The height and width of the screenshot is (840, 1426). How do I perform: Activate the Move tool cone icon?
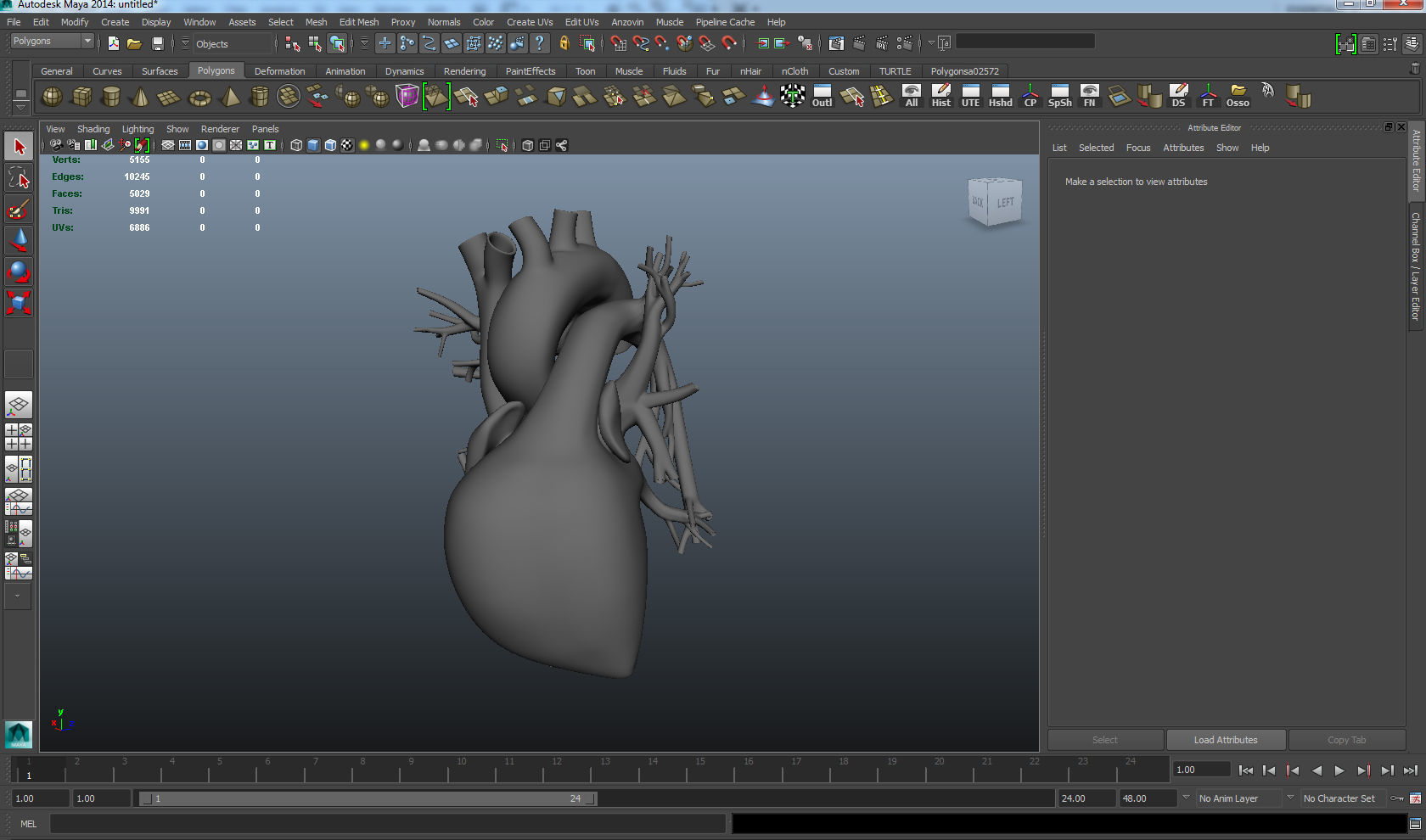19,240
